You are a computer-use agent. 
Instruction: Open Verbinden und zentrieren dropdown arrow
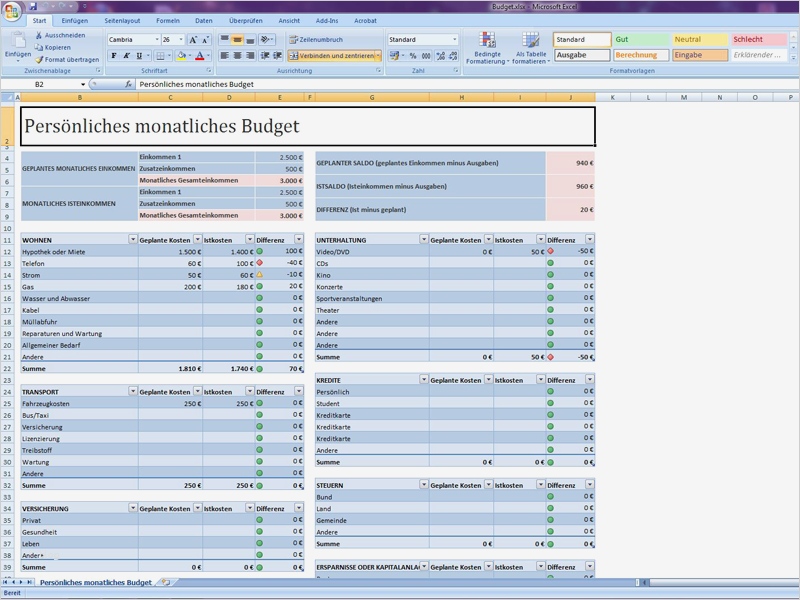pos(378,56)
